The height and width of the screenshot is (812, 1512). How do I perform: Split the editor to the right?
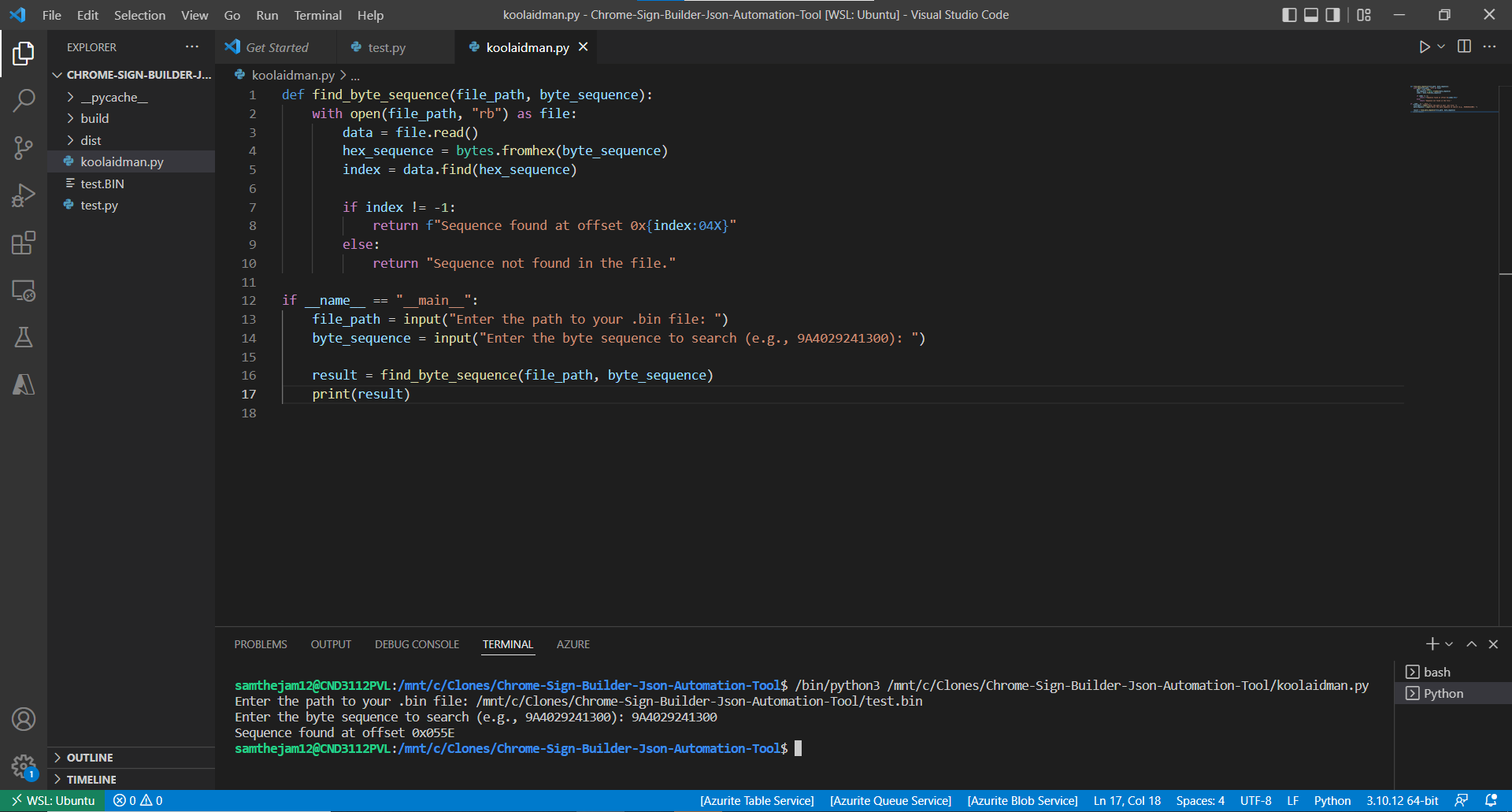point(1464,47)
